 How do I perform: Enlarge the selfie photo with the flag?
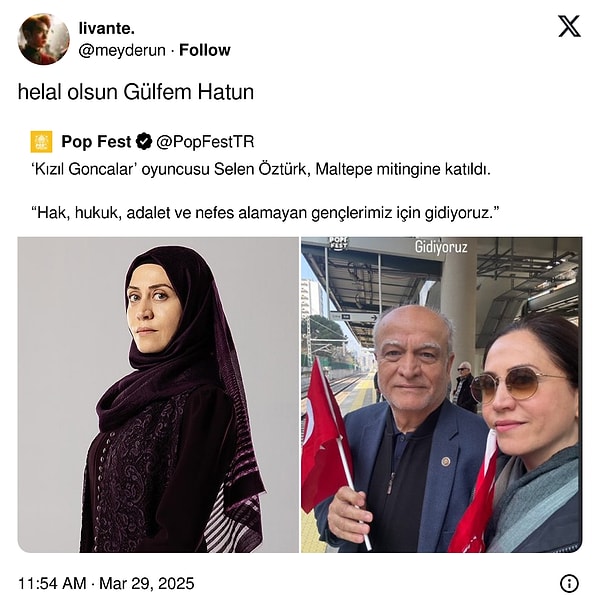pyautogui.click(x=441, y=395)
